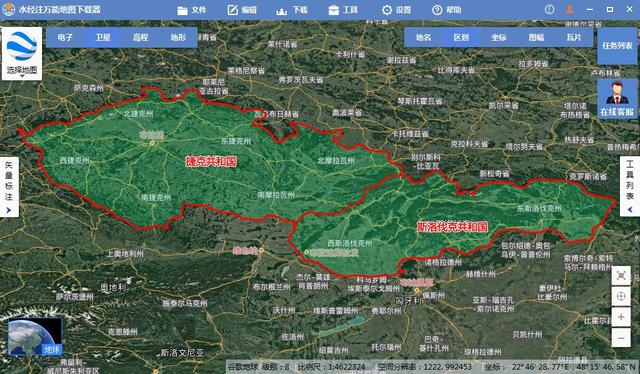Toggle the 图幅 overlay
This screenshot has height=374, width=640.
[x=536, y=37]
